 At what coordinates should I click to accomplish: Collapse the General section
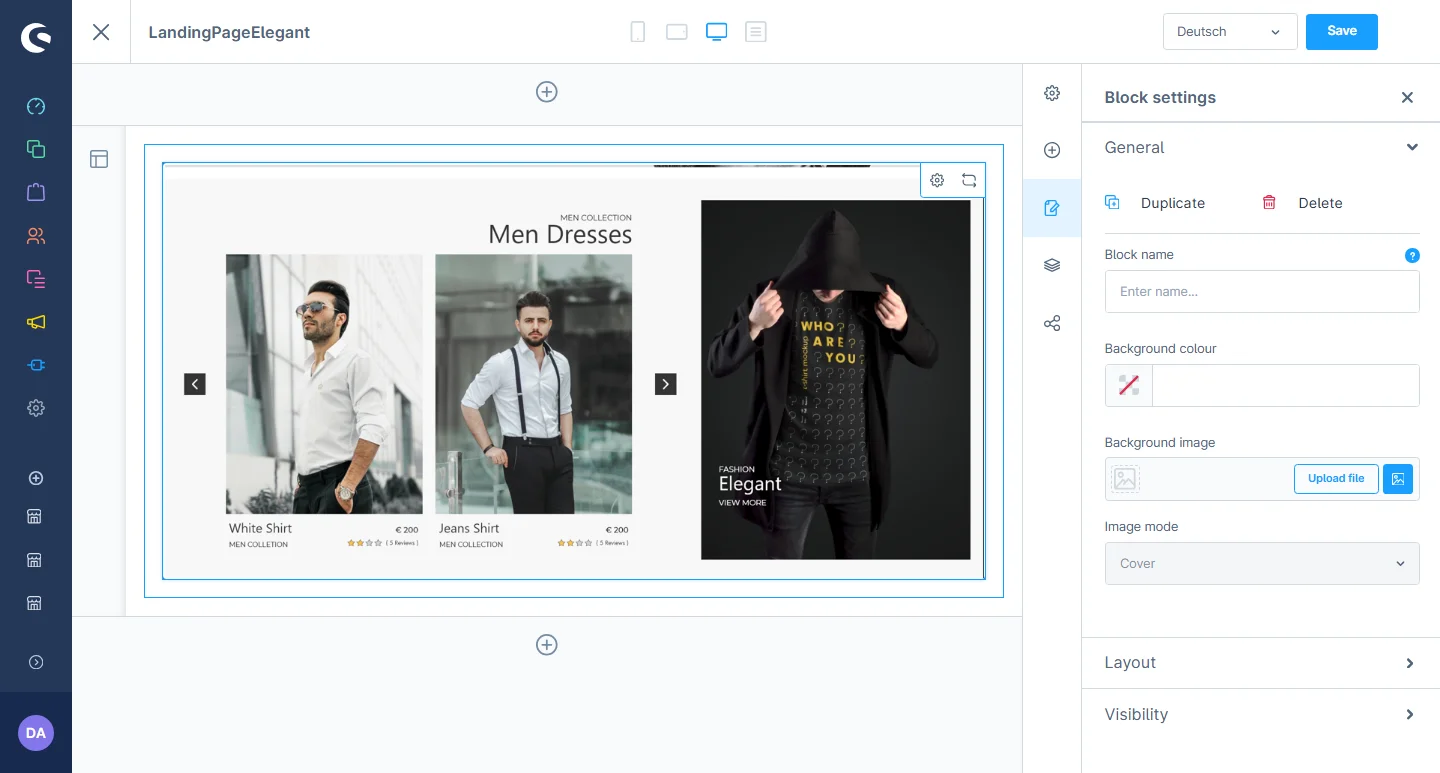[1411, 147]
